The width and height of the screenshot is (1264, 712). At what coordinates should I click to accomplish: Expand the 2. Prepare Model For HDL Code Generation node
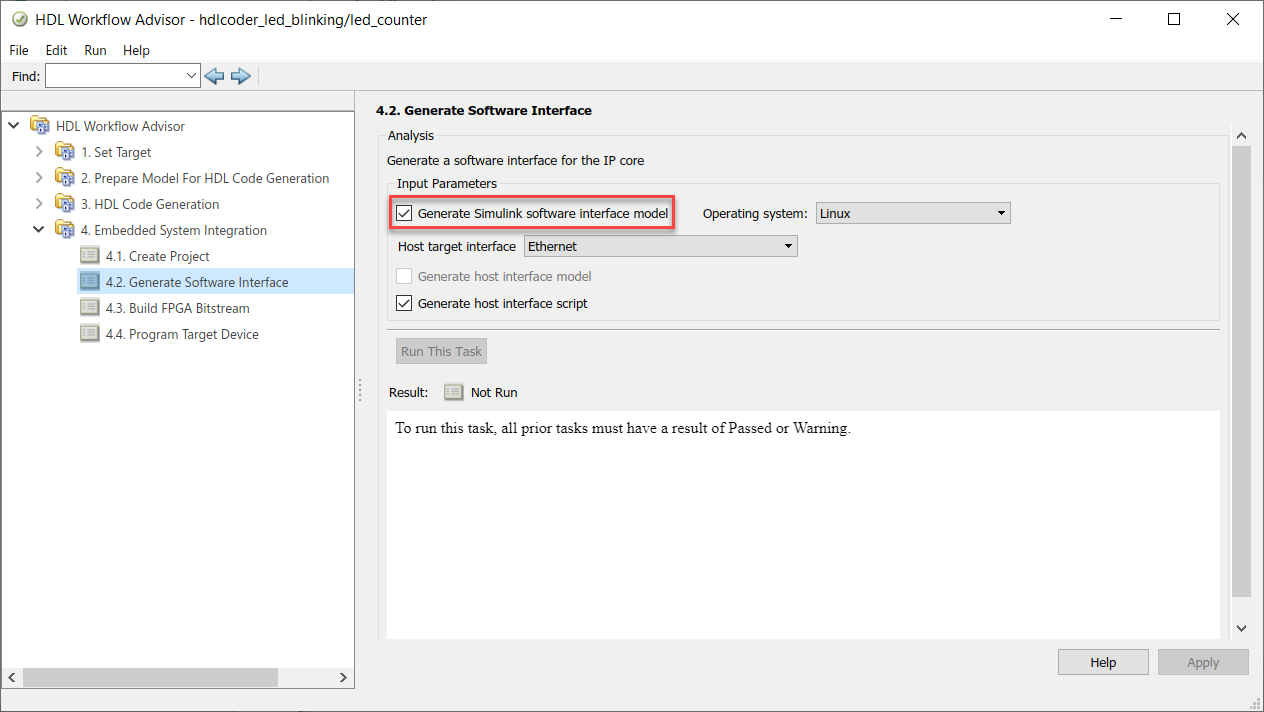(x=39, y=178)
